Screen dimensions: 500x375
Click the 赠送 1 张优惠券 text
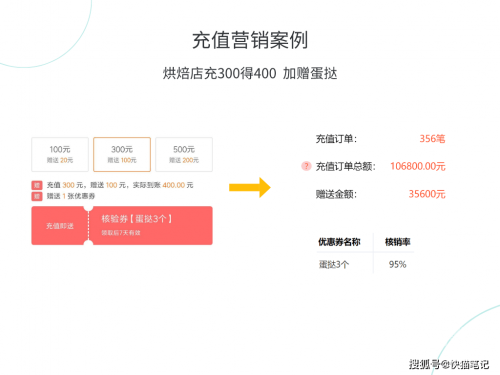[x=71, y=196]
